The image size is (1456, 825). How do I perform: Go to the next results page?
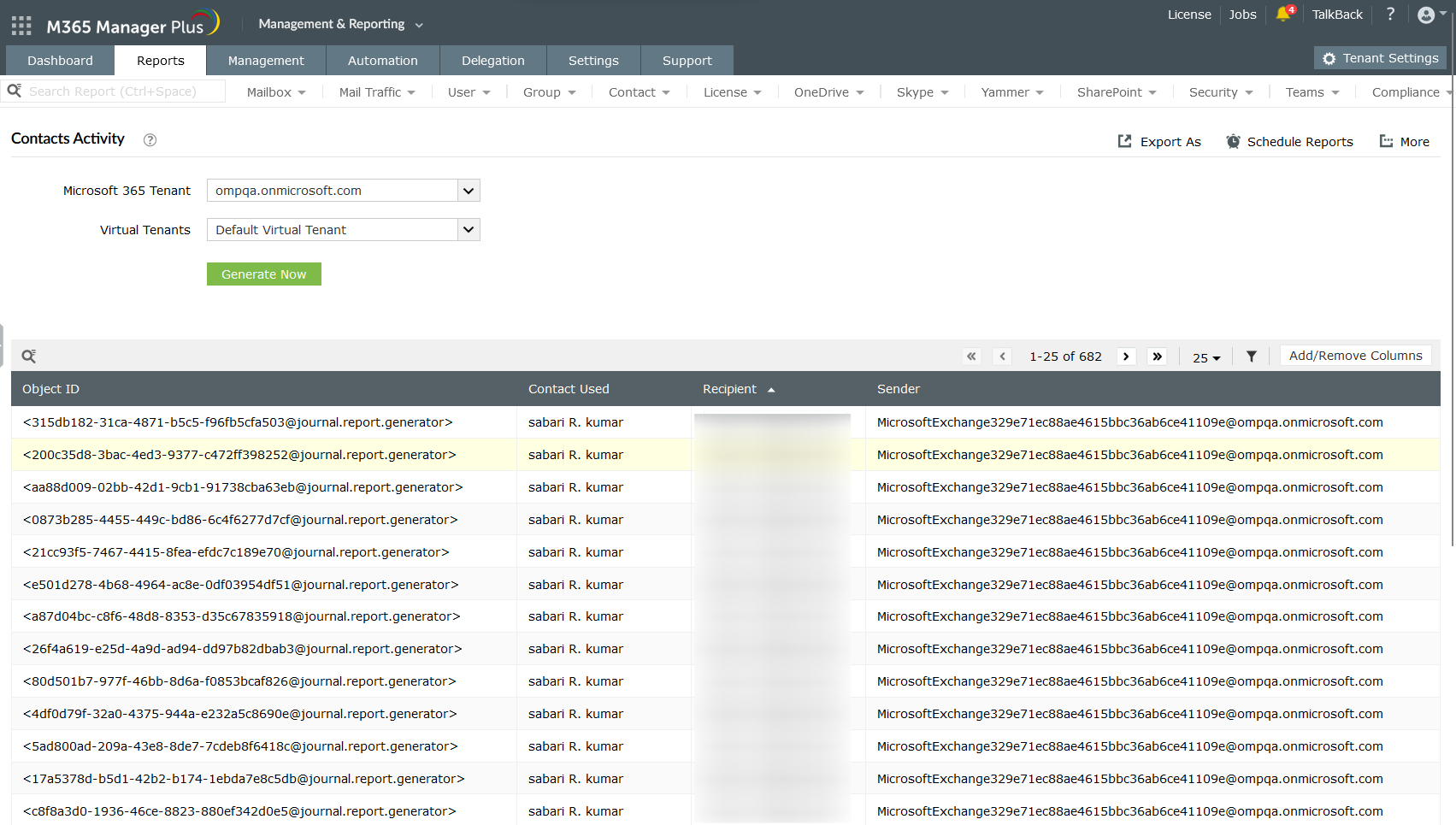click(1126, 357)
